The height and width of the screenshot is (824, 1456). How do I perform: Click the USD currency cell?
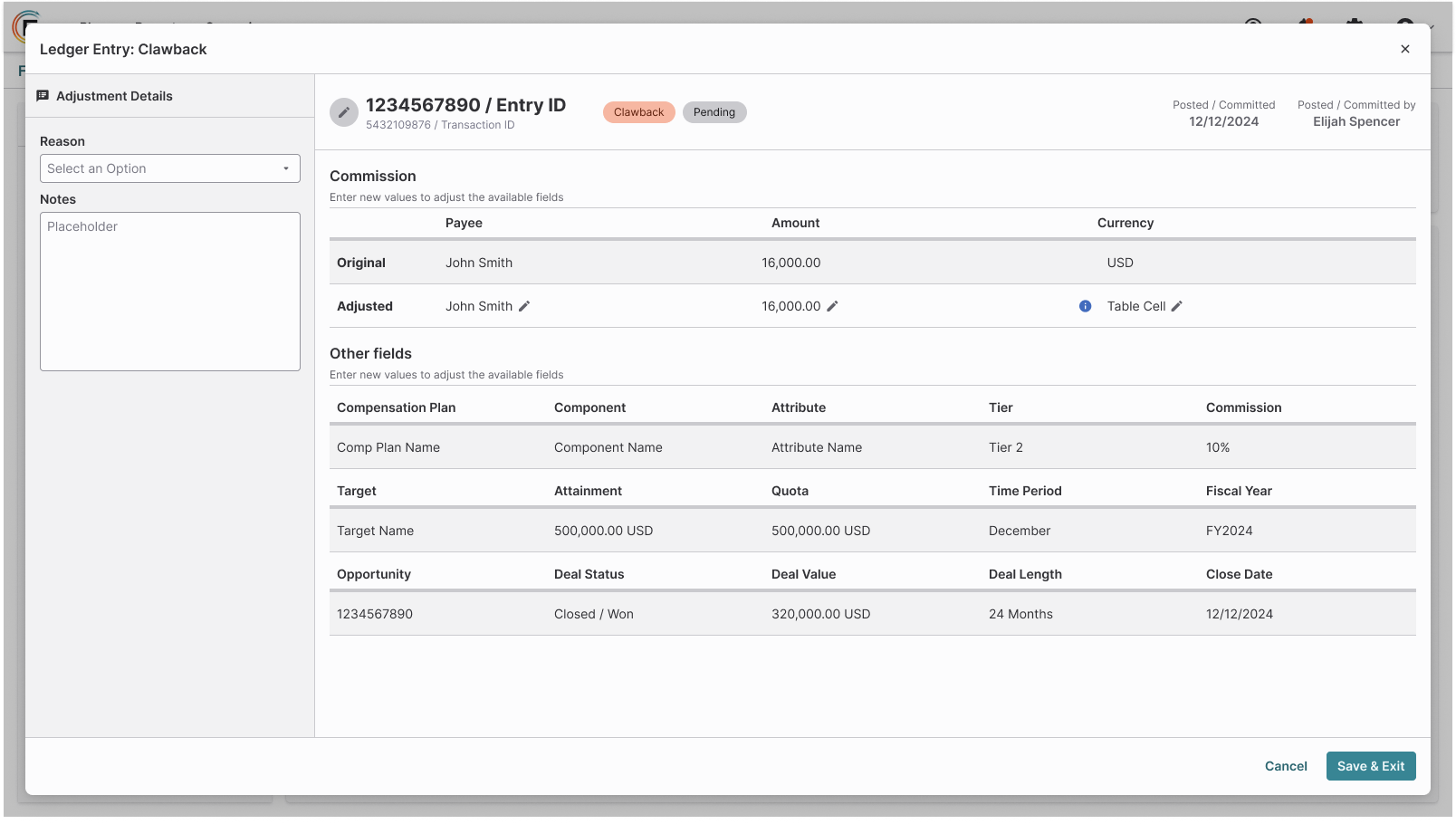click(x=1120, y=263)
